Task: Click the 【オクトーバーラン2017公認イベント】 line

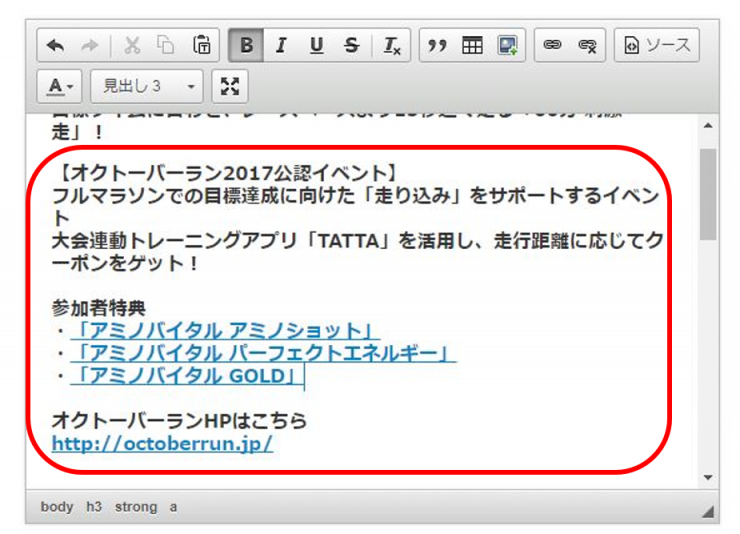Action: tap(227, 173)
